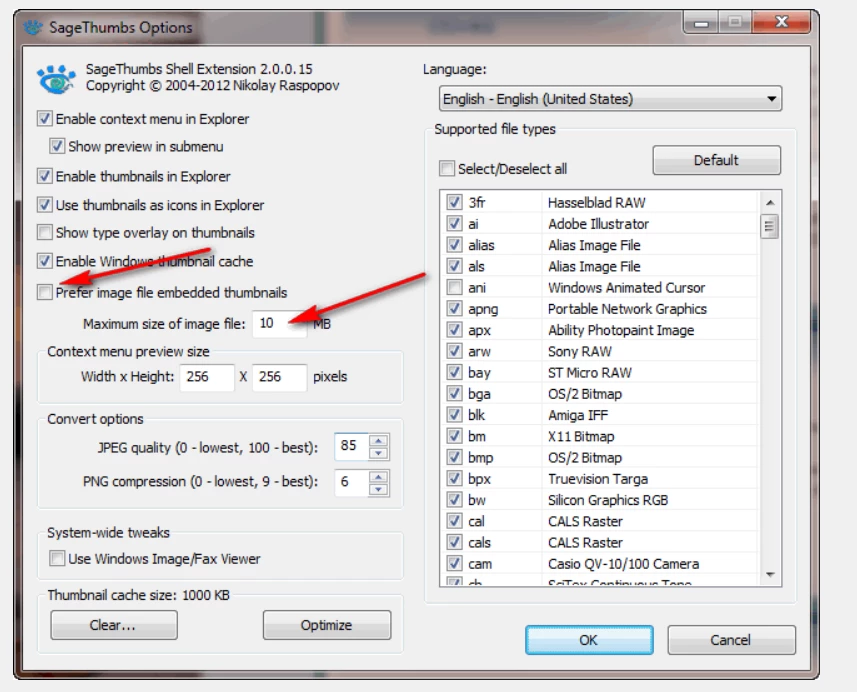Confirm settings with OK button
Screen dimensions: 857x692
pyautogui.click(x=589, y=640)
